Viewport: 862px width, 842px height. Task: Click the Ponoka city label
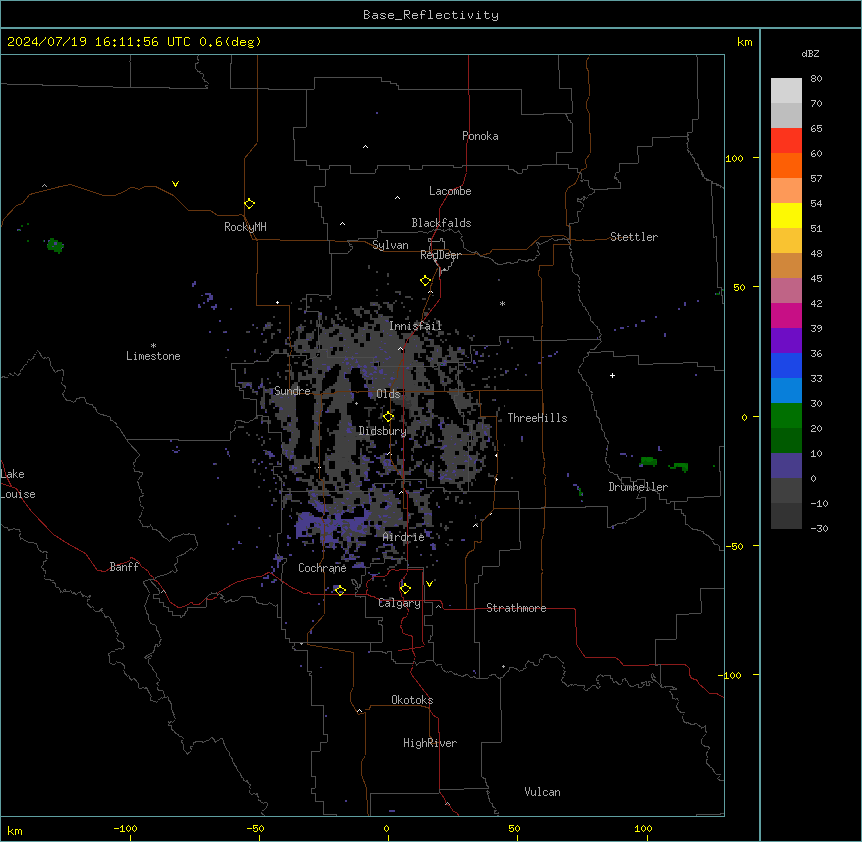pos(480,136)
